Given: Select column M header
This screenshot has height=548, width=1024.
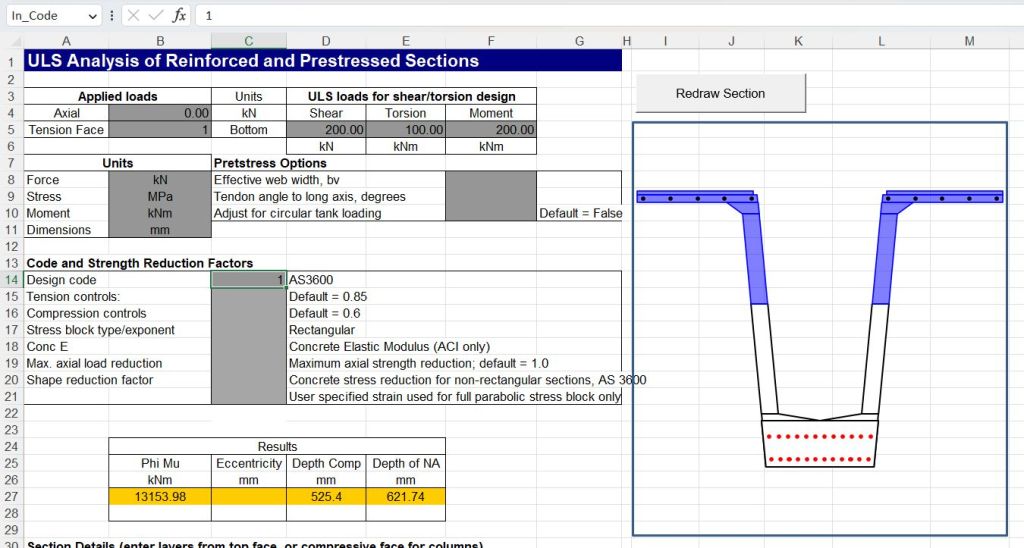Looking at the screenshot, I should point(969,41).
